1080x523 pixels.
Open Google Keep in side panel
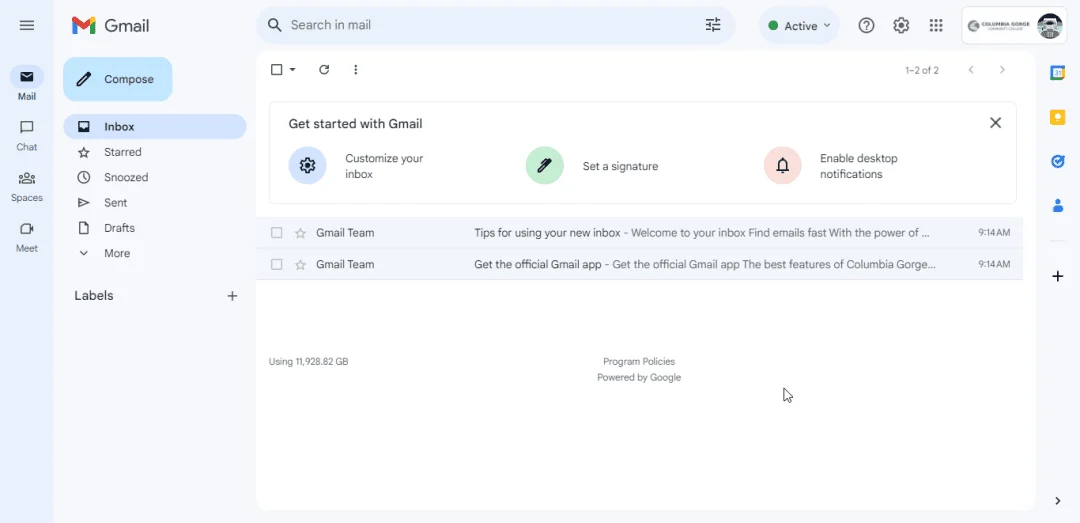click(1058, 117)
